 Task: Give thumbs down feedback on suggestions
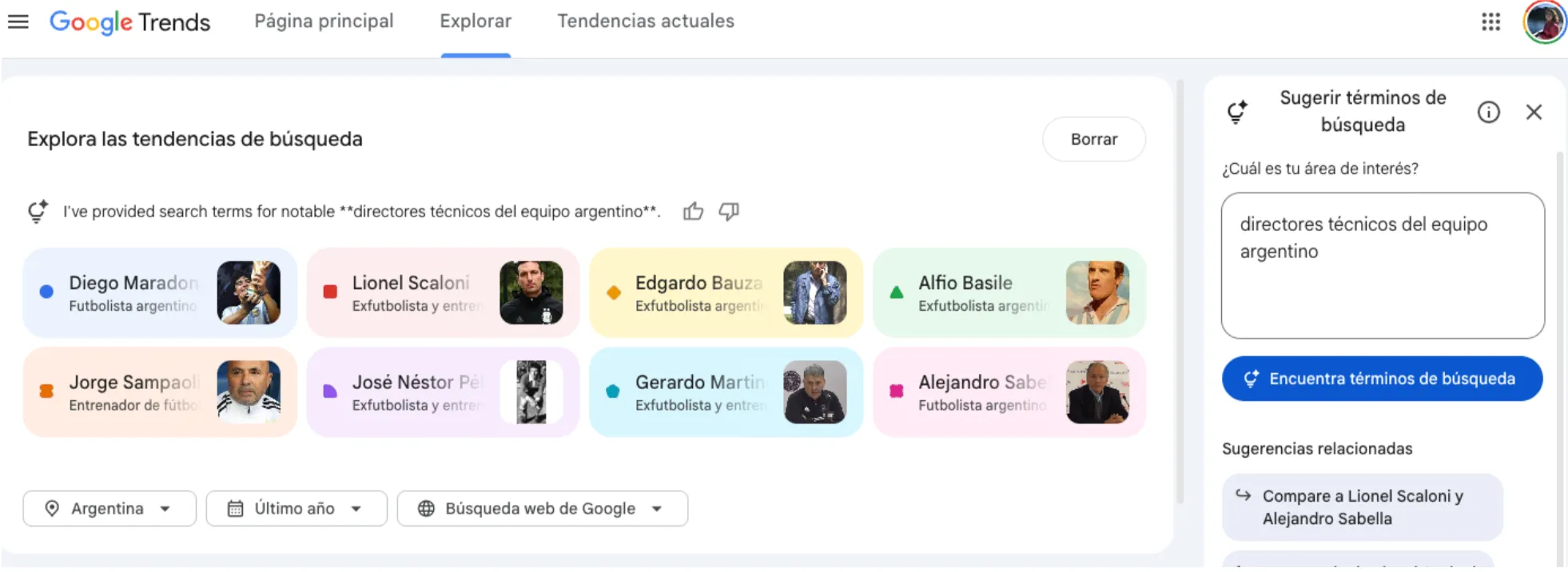point(728,211)
